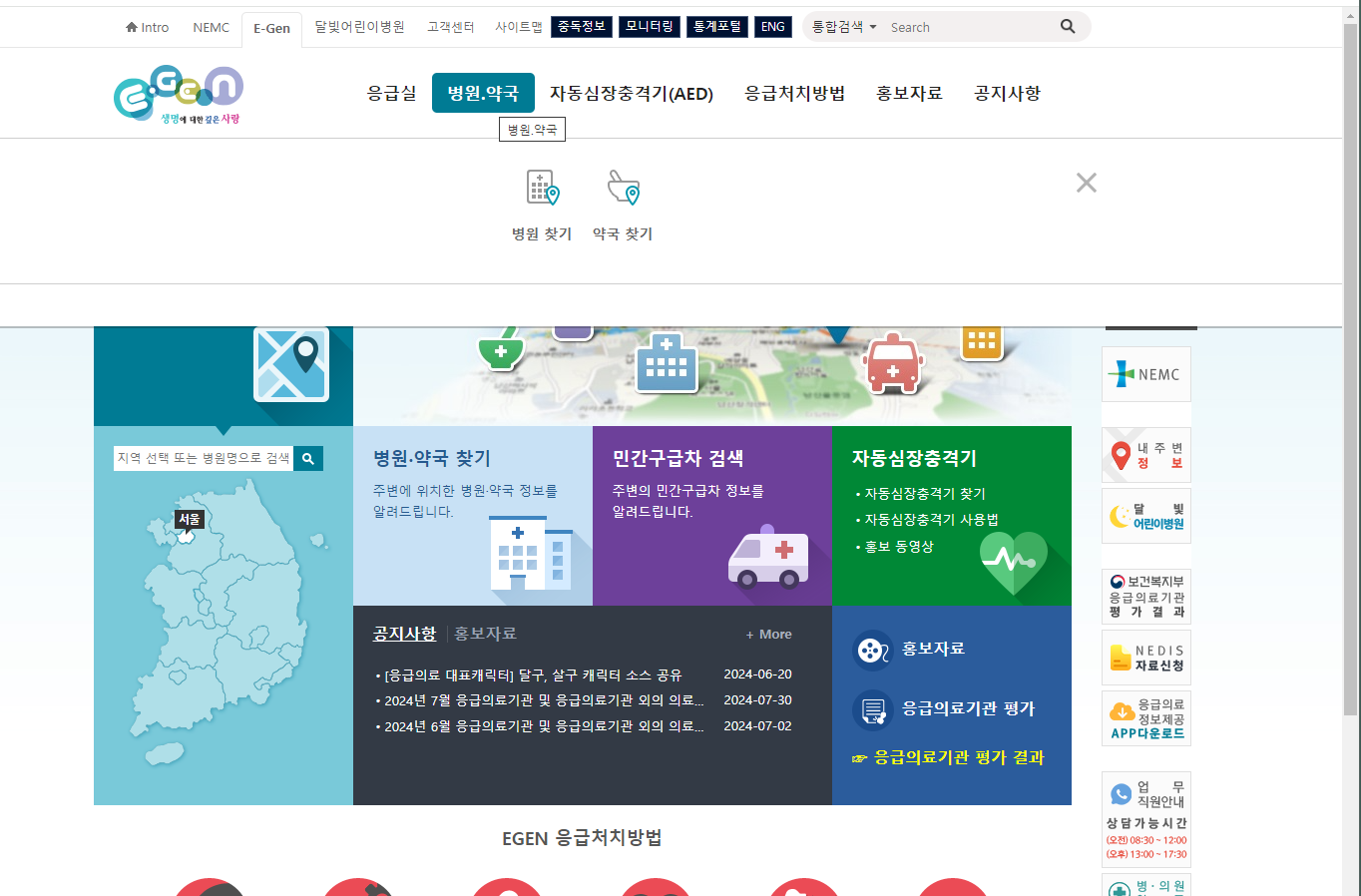Viewport: 1361px width, 896px height.
Task: Open 민간구급차 검색 tile heading
Action: tap(678, 459)
